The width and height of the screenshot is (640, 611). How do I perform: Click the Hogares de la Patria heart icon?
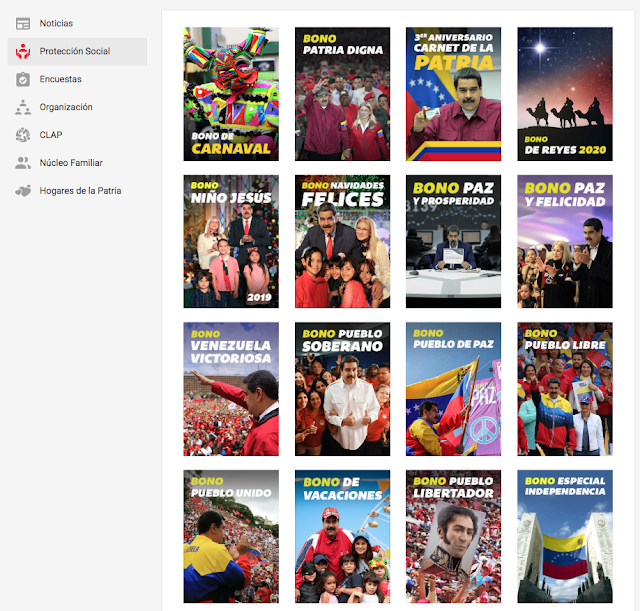click(23, 191)
